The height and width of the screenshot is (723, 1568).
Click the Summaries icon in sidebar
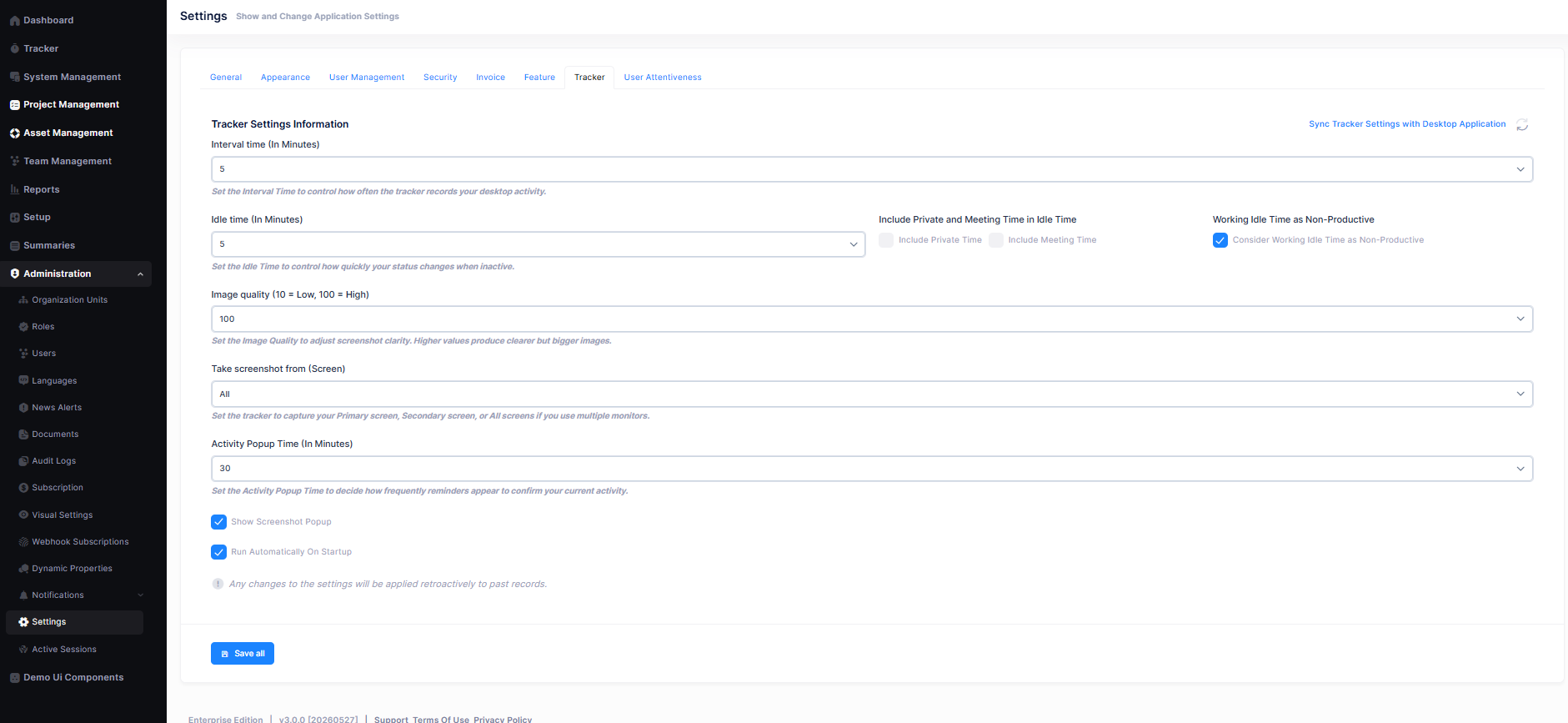pos(14,246)
